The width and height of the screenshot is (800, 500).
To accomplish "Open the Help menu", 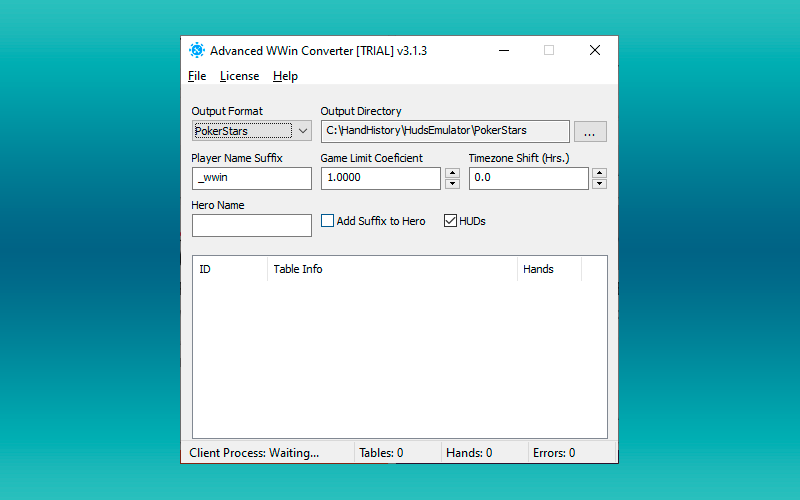I will (x=285, y=76).
